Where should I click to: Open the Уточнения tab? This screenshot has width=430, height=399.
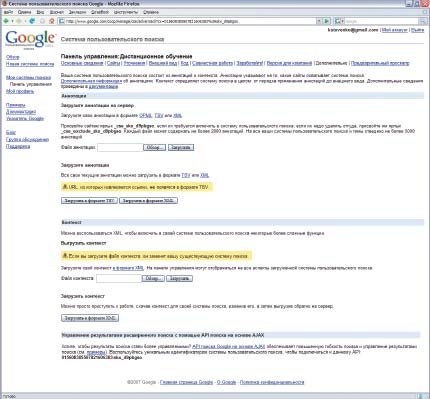pos(134,63)
